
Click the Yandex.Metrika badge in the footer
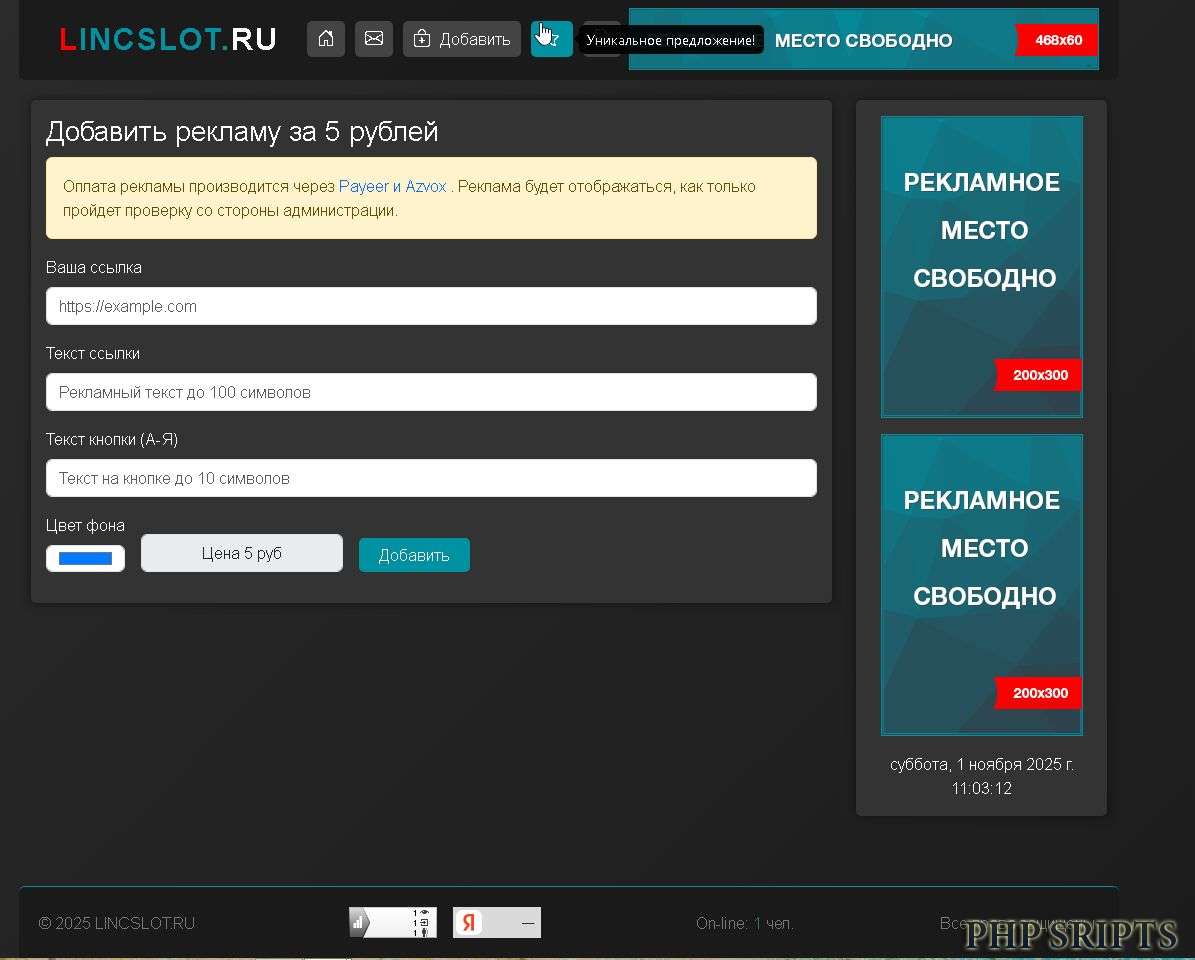(496, 922)
